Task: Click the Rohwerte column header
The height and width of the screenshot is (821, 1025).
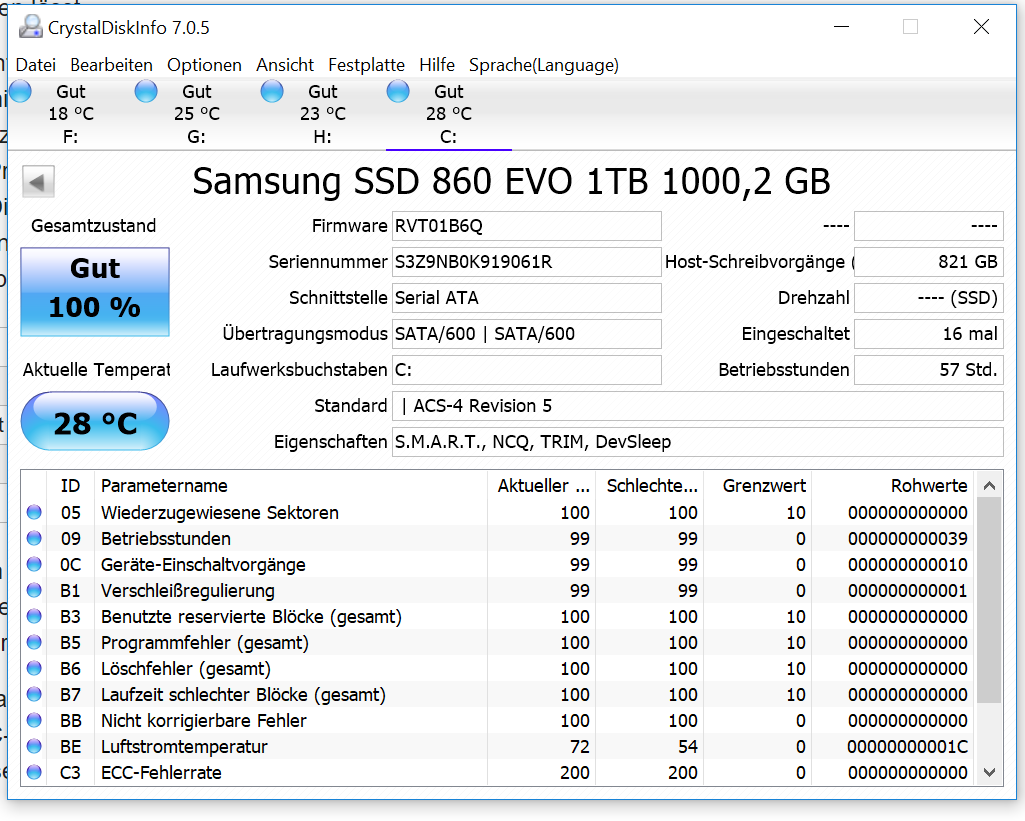Action: [x=892, y=486]
